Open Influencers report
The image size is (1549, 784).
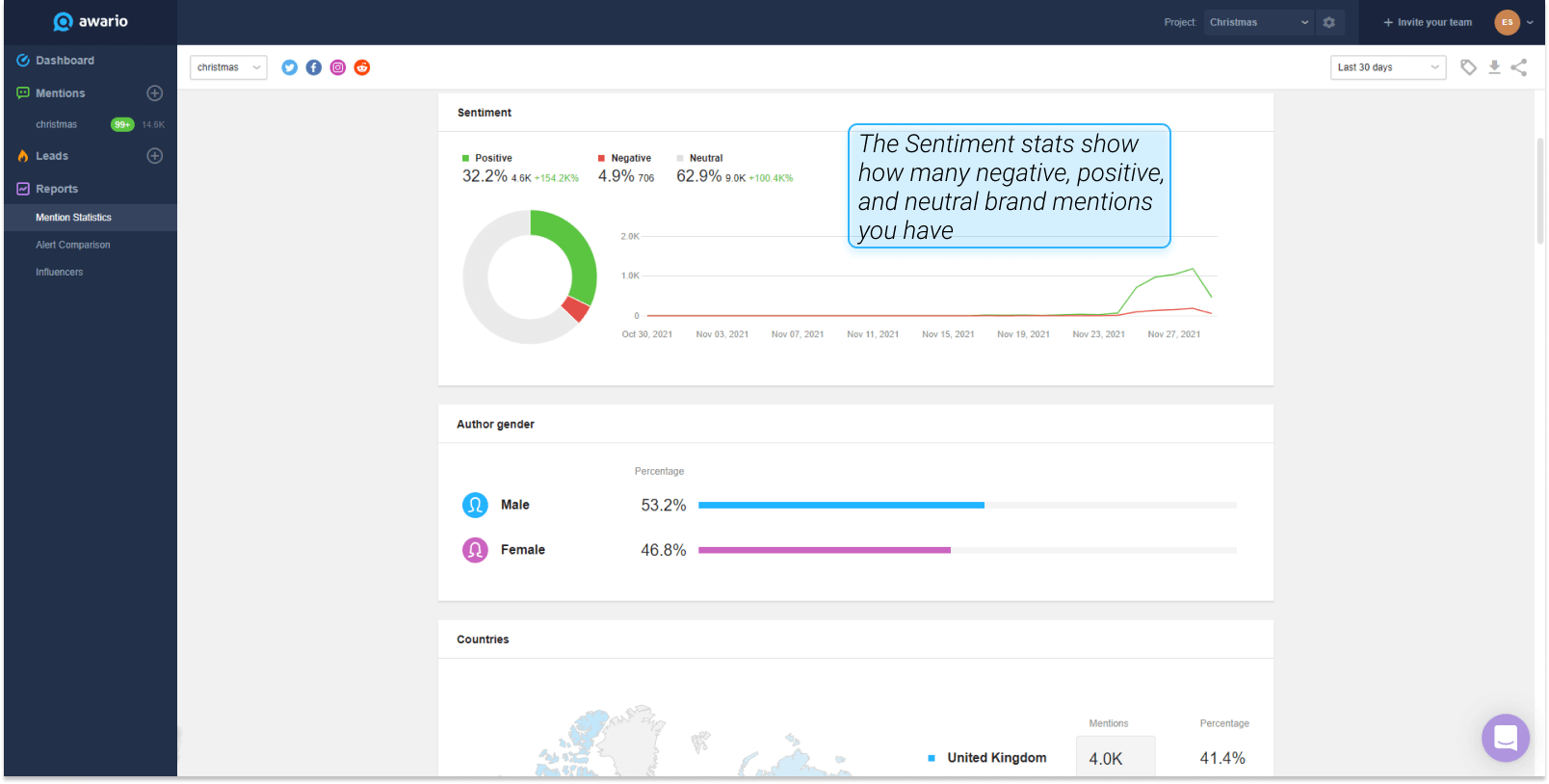pyautogui.click(x=59, y=273)
